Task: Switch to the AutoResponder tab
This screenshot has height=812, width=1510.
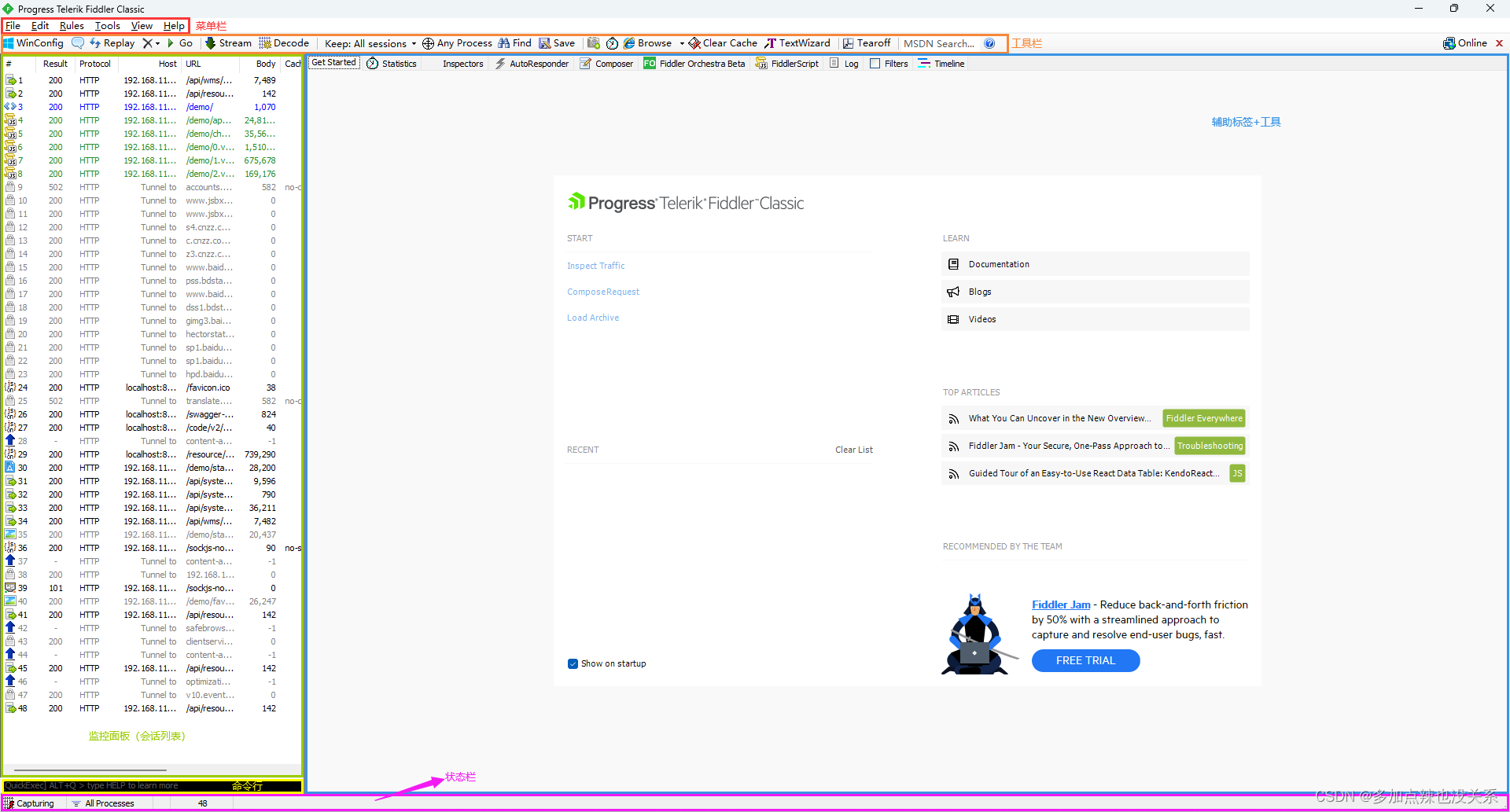Action: pyautogui.click(x=532, y=64)
